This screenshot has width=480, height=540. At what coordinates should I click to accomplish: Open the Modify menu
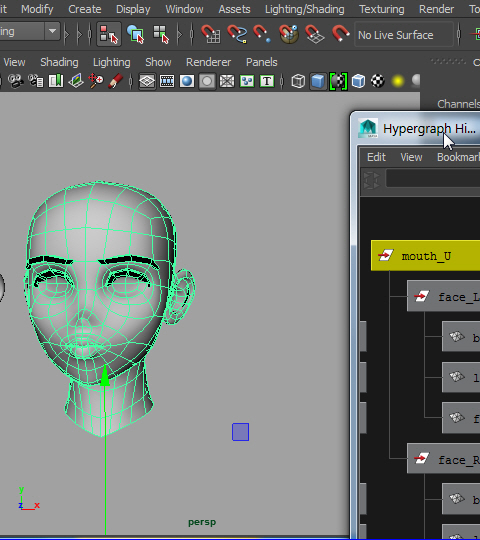pos(37,9)
